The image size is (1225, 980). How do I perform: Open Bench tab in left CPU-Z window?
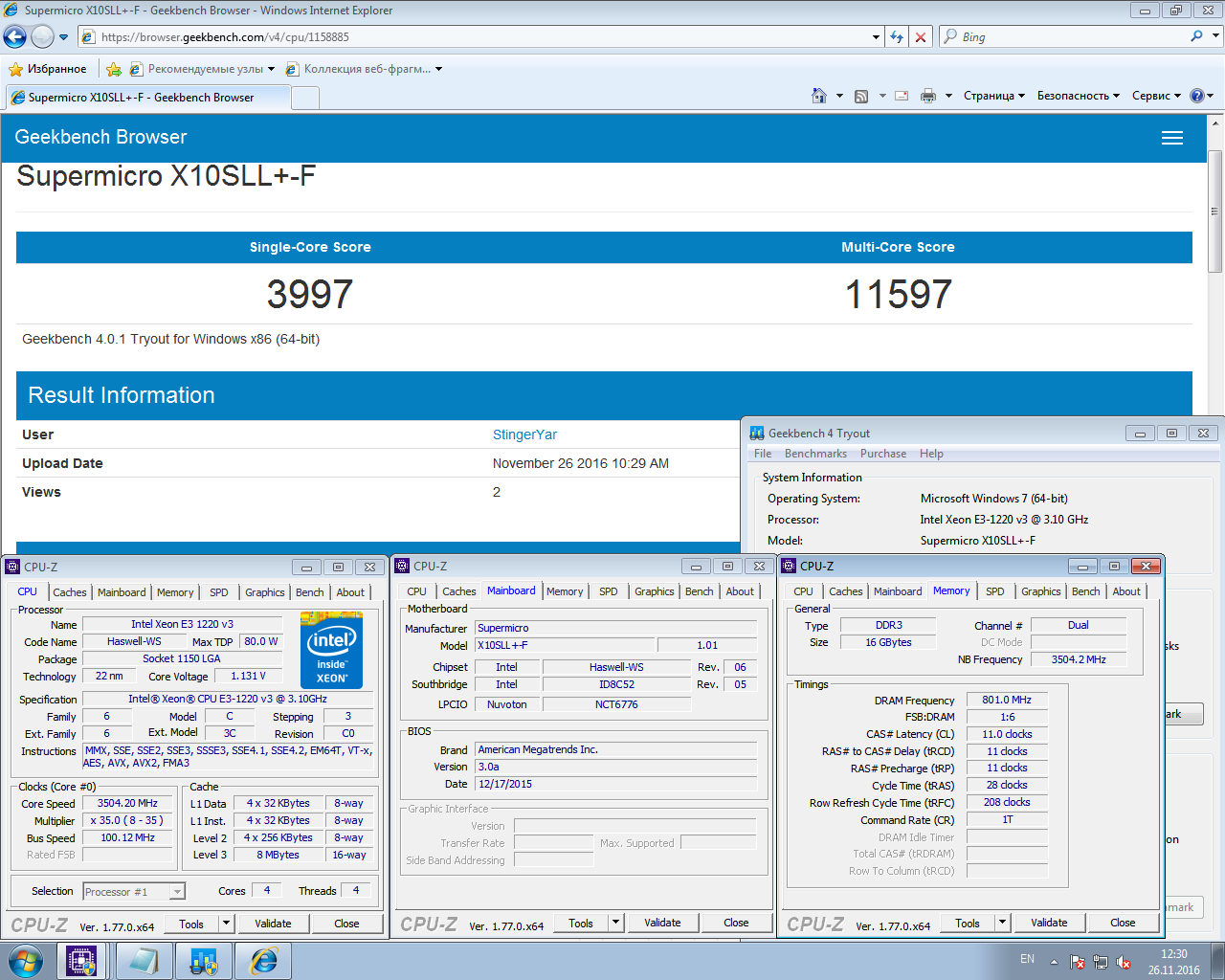(310, 592)
